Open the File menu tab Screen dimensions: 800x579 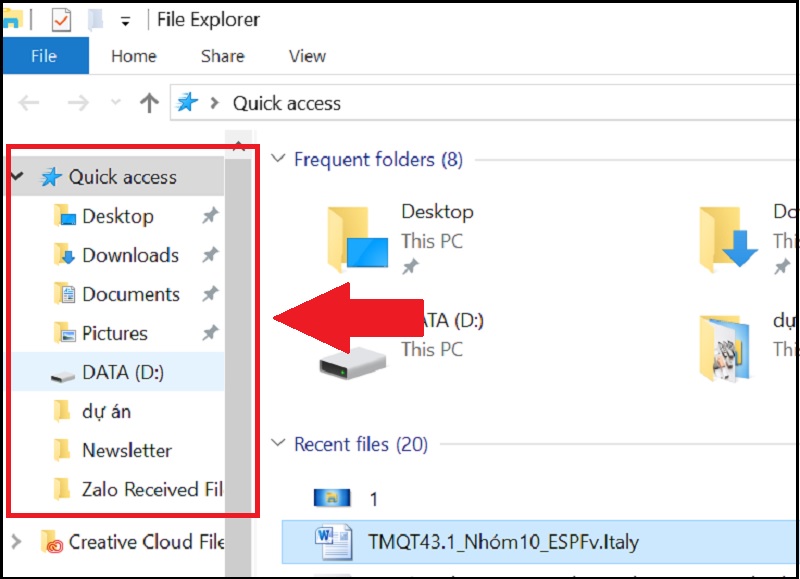[x=44, y=56]
